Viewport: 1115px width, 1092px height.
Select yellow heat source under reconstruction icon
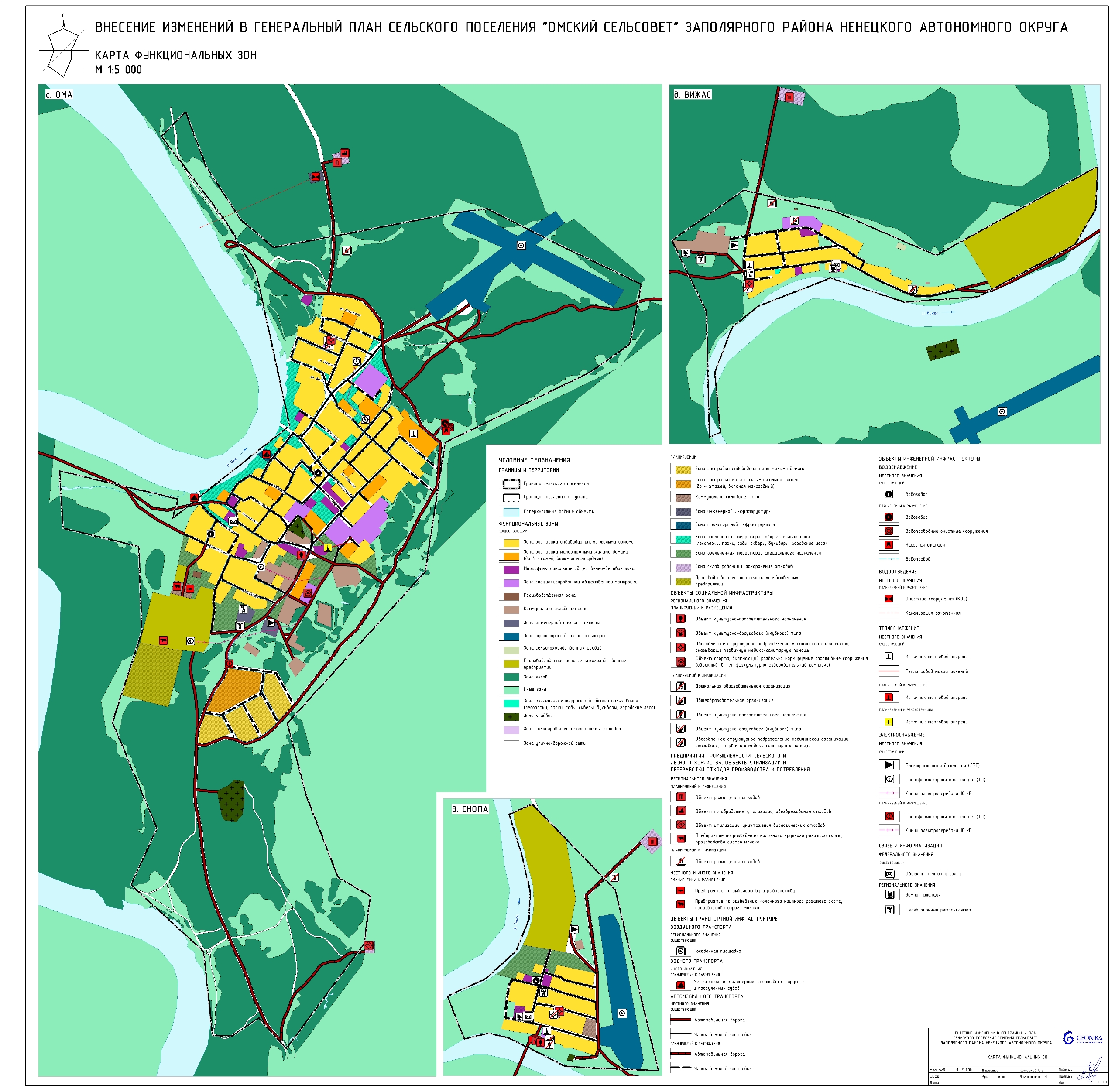pyautogui.click(x=889, y=722)
